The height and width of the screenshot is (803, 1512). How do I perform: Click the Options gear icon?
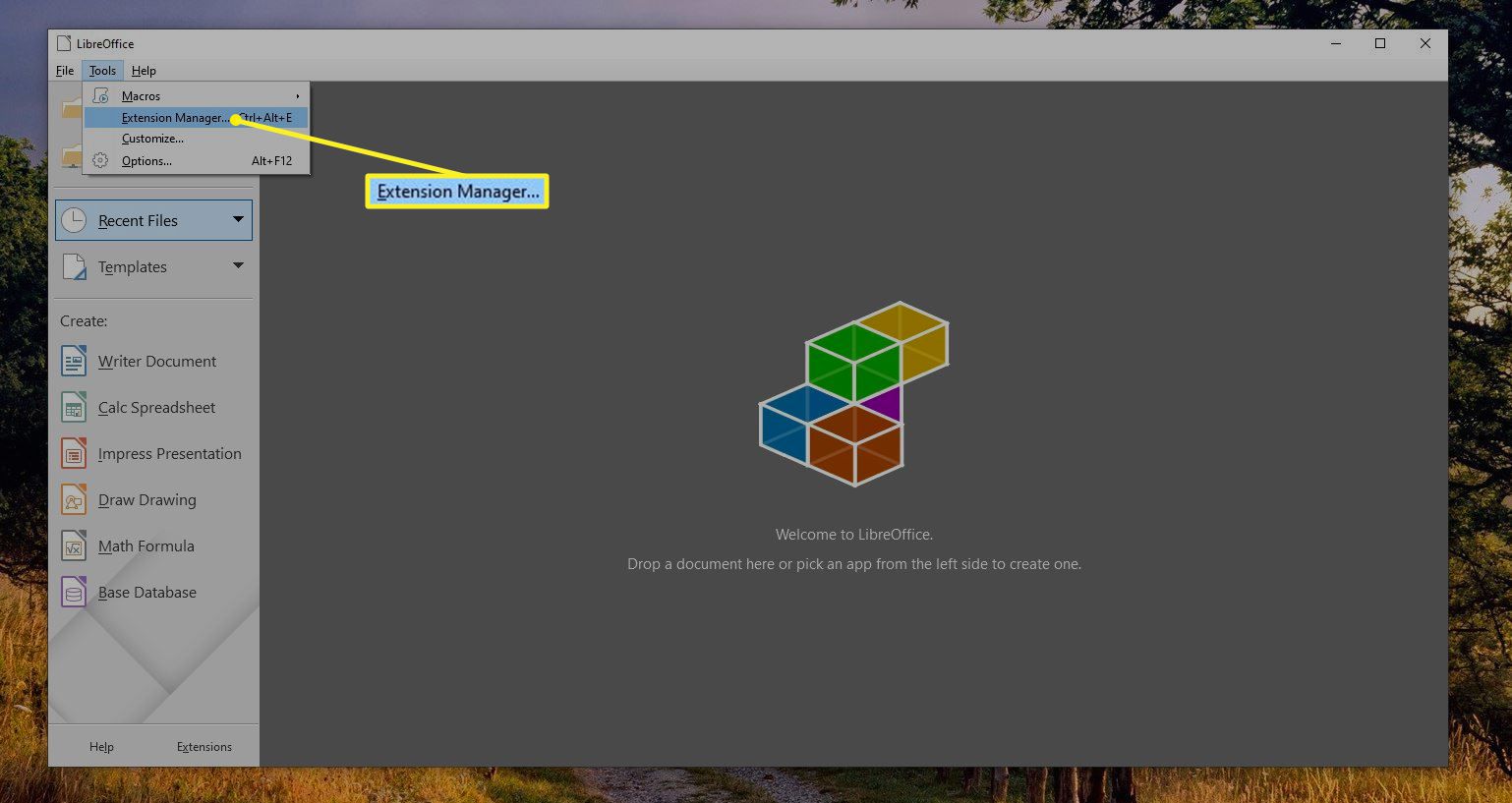coord(100,160)
